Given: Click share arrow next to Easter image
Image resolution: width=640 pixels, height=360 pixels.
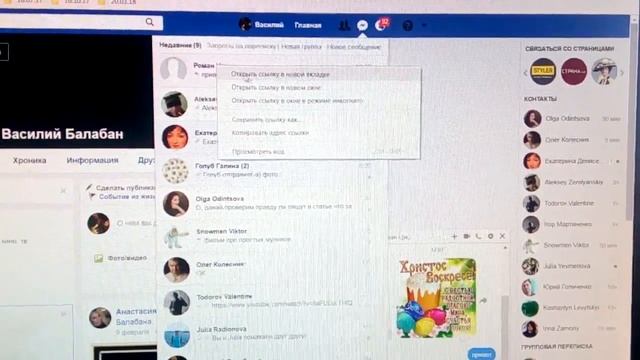Looking at the screenshot, I should click(483, 300).
